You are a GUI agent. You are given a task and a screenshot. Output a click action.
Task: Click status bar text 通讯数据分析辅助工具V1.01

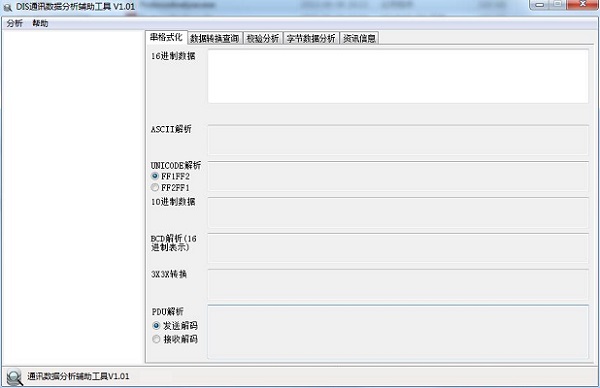78,377
